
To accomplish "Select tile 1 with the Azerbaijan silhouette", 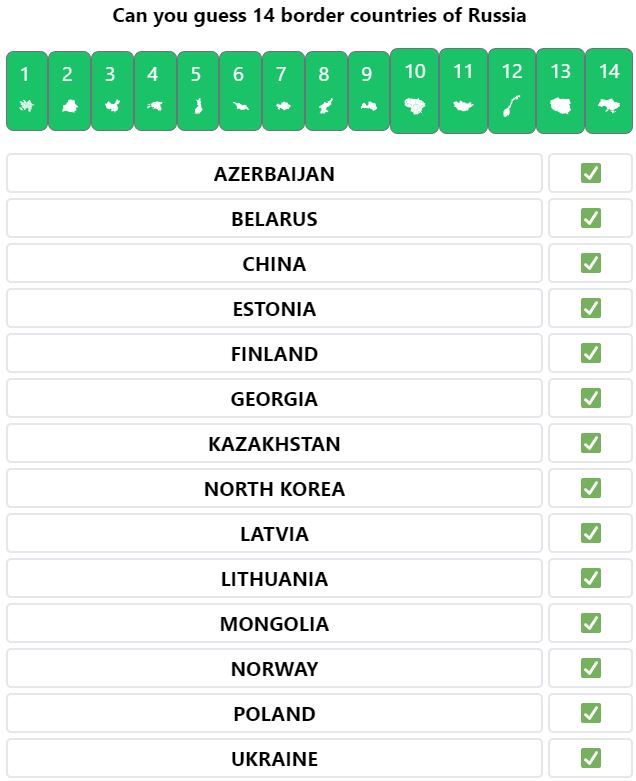I will coord(26,91).
